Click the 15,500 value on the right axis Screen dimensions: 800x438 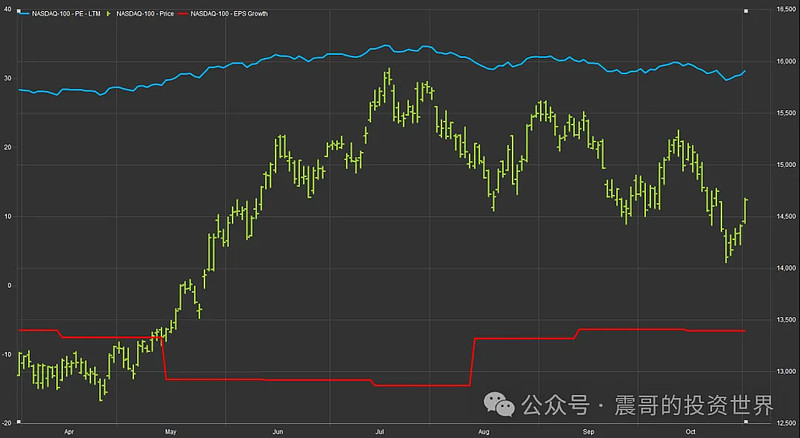pos(786,113)
